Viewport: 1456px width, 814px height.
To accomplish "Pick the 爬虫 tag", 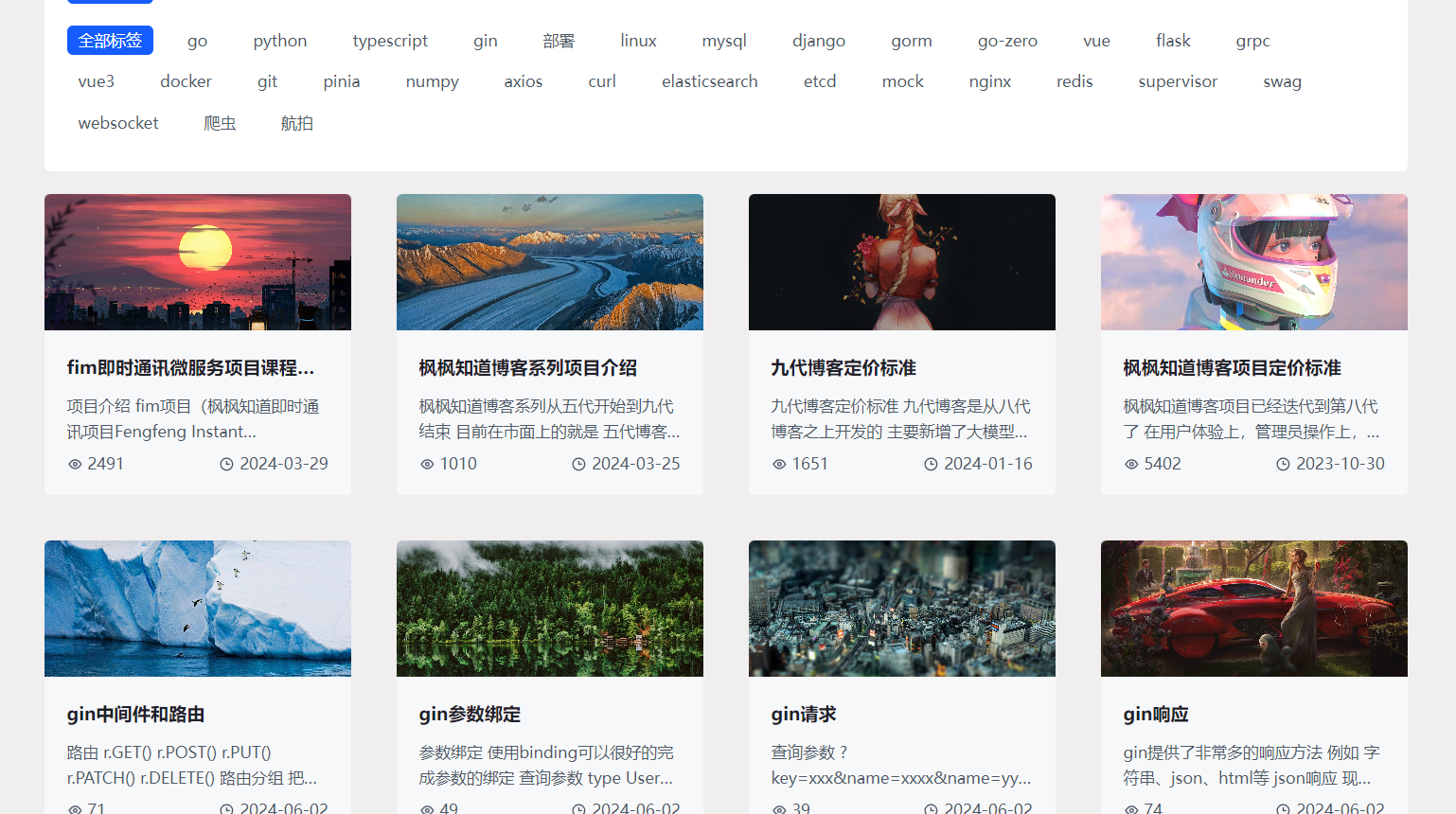I will coord(220,123).
